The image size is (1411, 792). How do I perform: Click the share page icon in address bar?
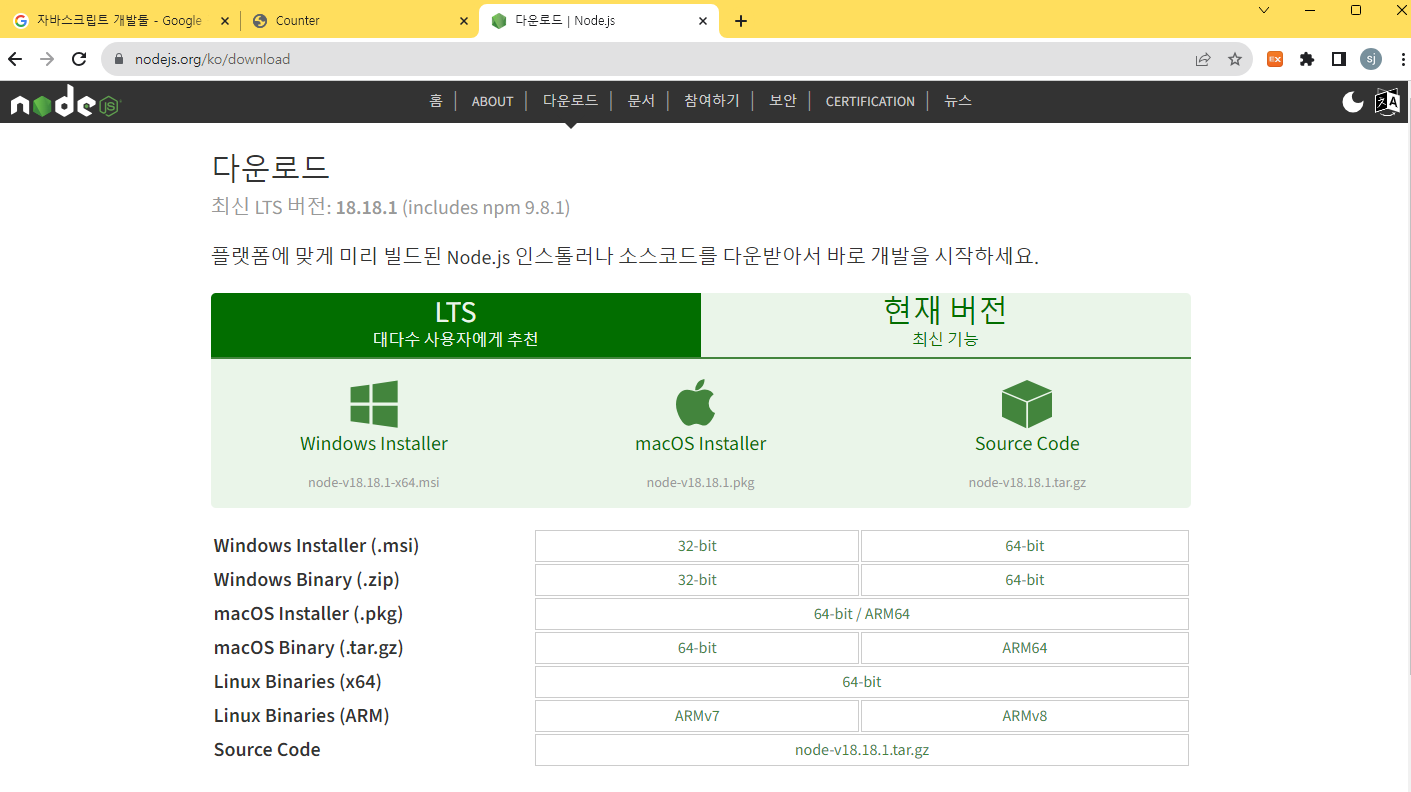[1203, 59]
